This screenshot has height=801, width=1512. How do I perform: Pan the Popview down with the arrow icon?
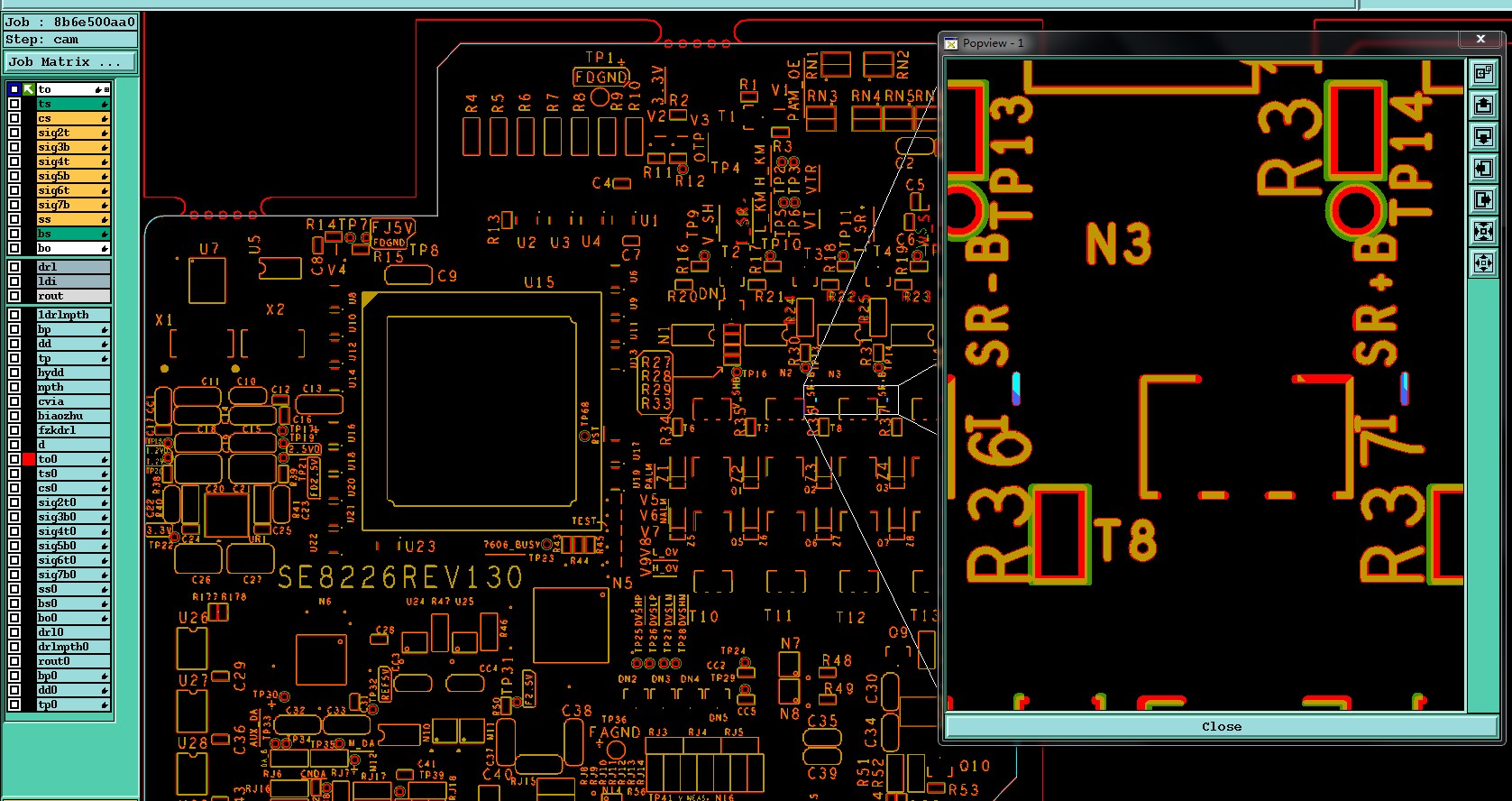[1483, 136]
